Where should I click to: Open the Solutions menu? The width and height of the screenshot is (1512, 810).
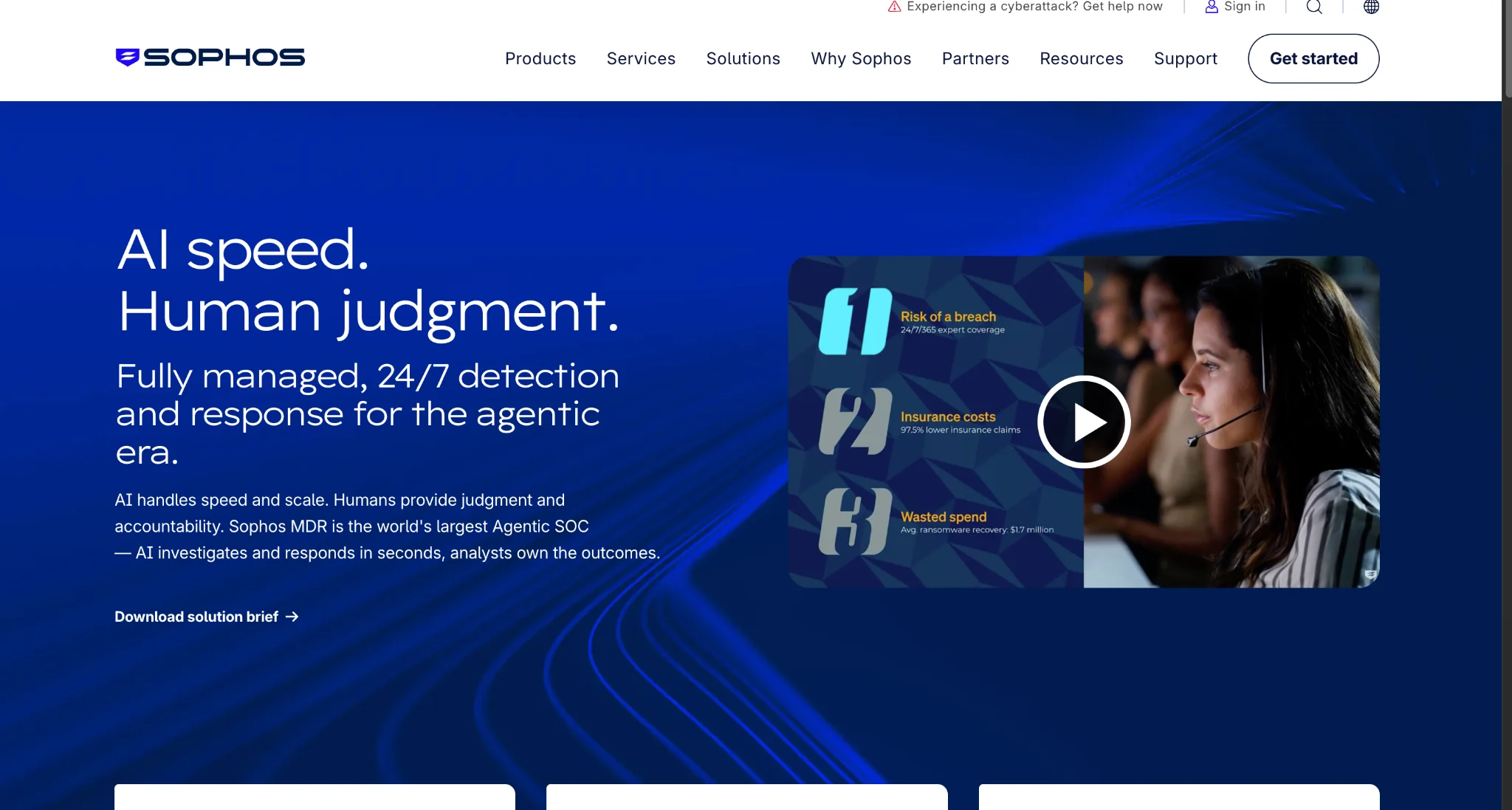click(743, 58)
